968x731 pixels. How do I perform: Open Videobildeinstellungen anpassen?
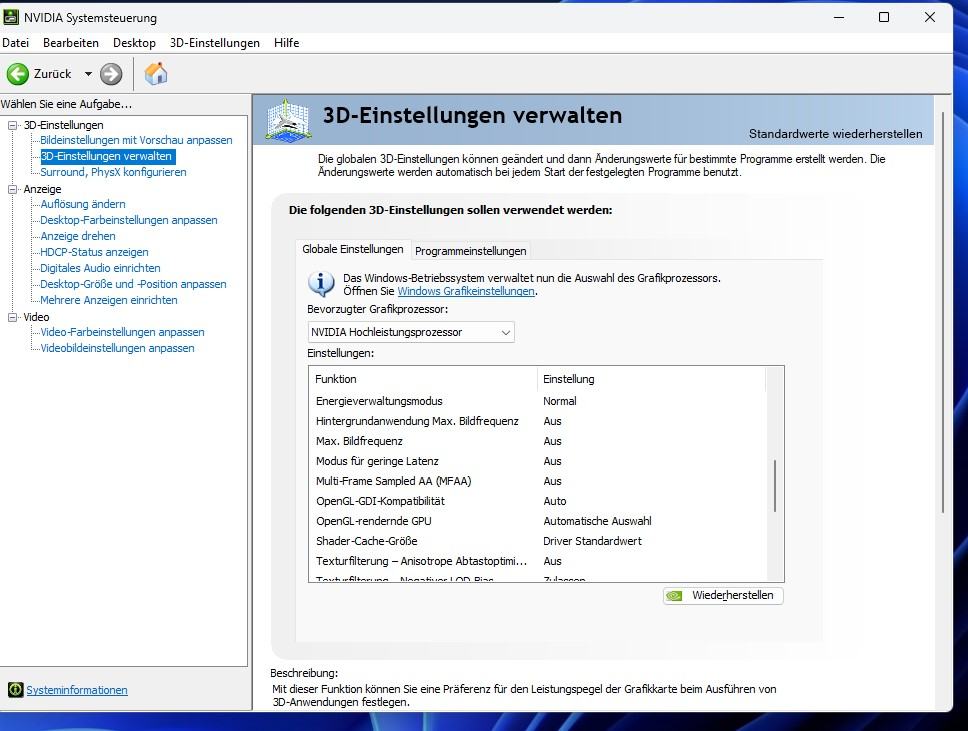point(117,348)
